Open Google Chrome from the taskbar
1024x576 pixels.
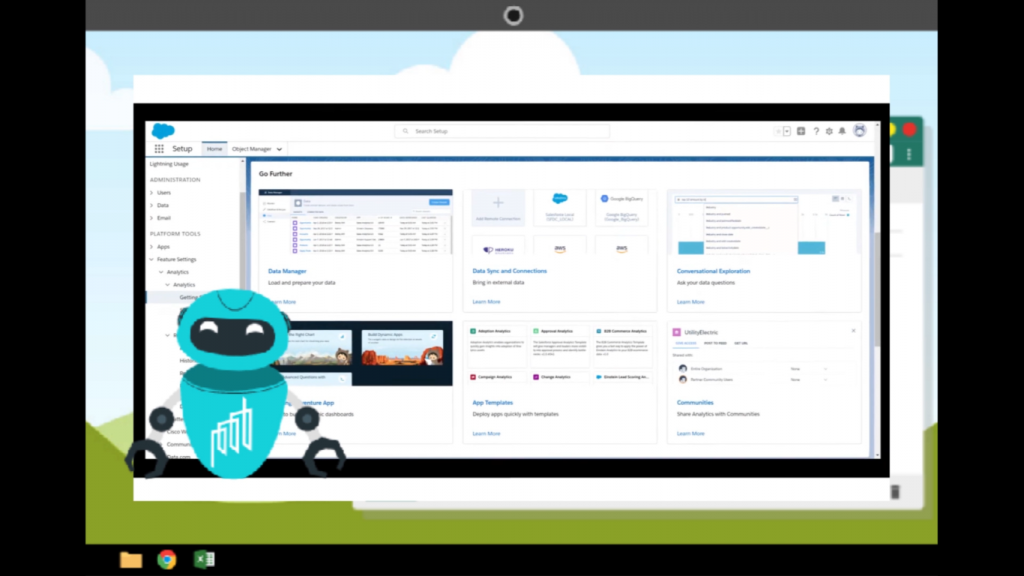[x=167, y=560]
